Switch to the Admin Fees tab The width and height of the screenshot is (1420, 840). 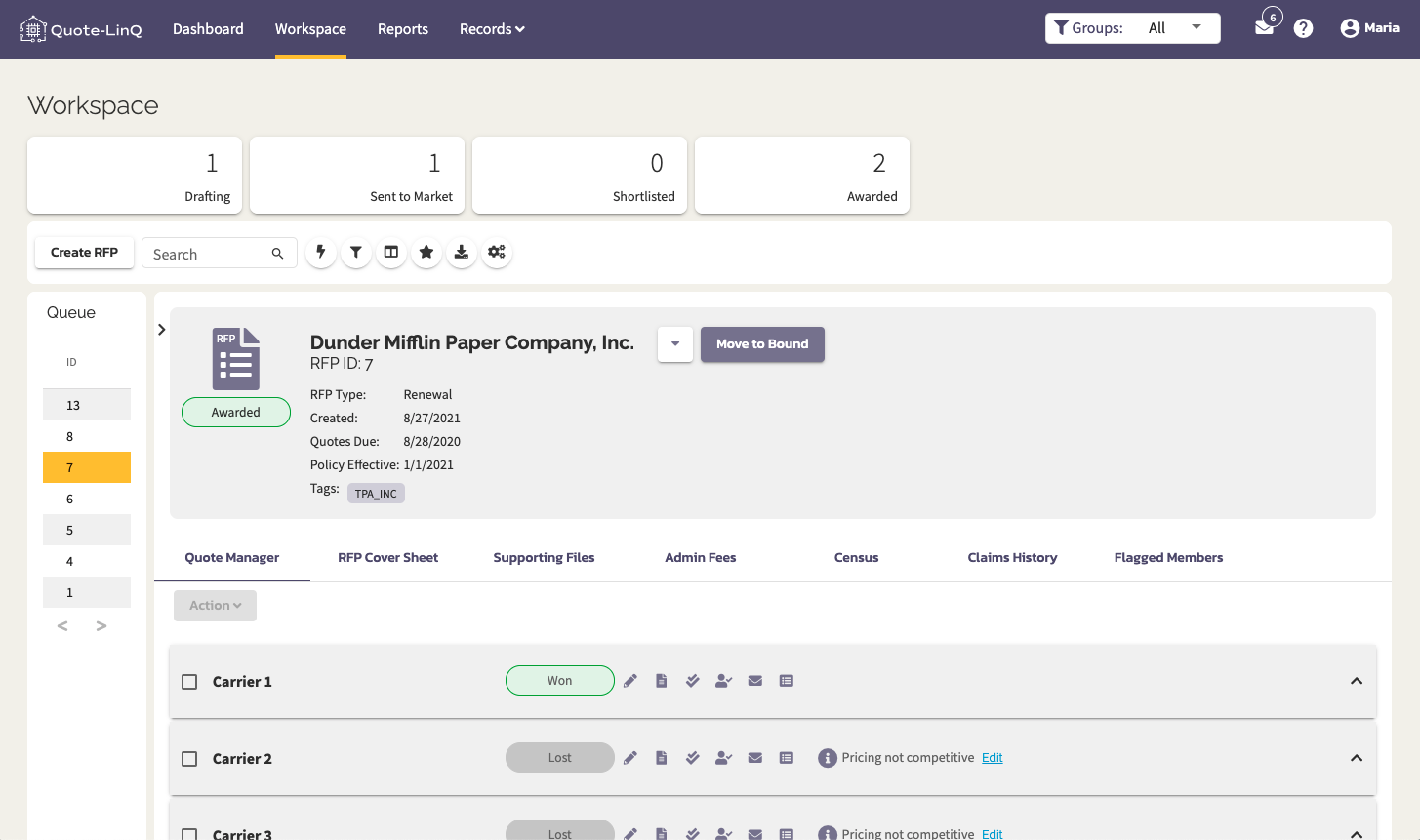[x=701, y=558]
